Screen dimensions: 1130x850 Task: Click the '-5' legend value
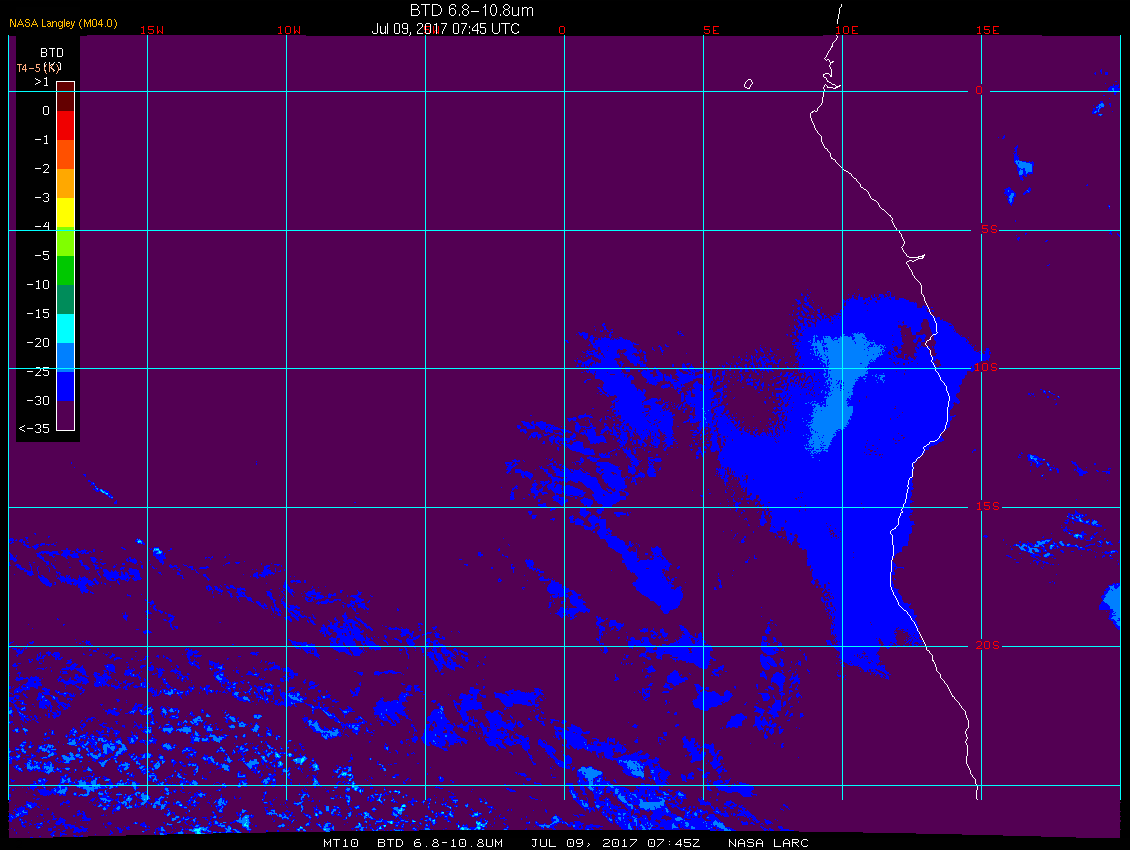[42, 256]
